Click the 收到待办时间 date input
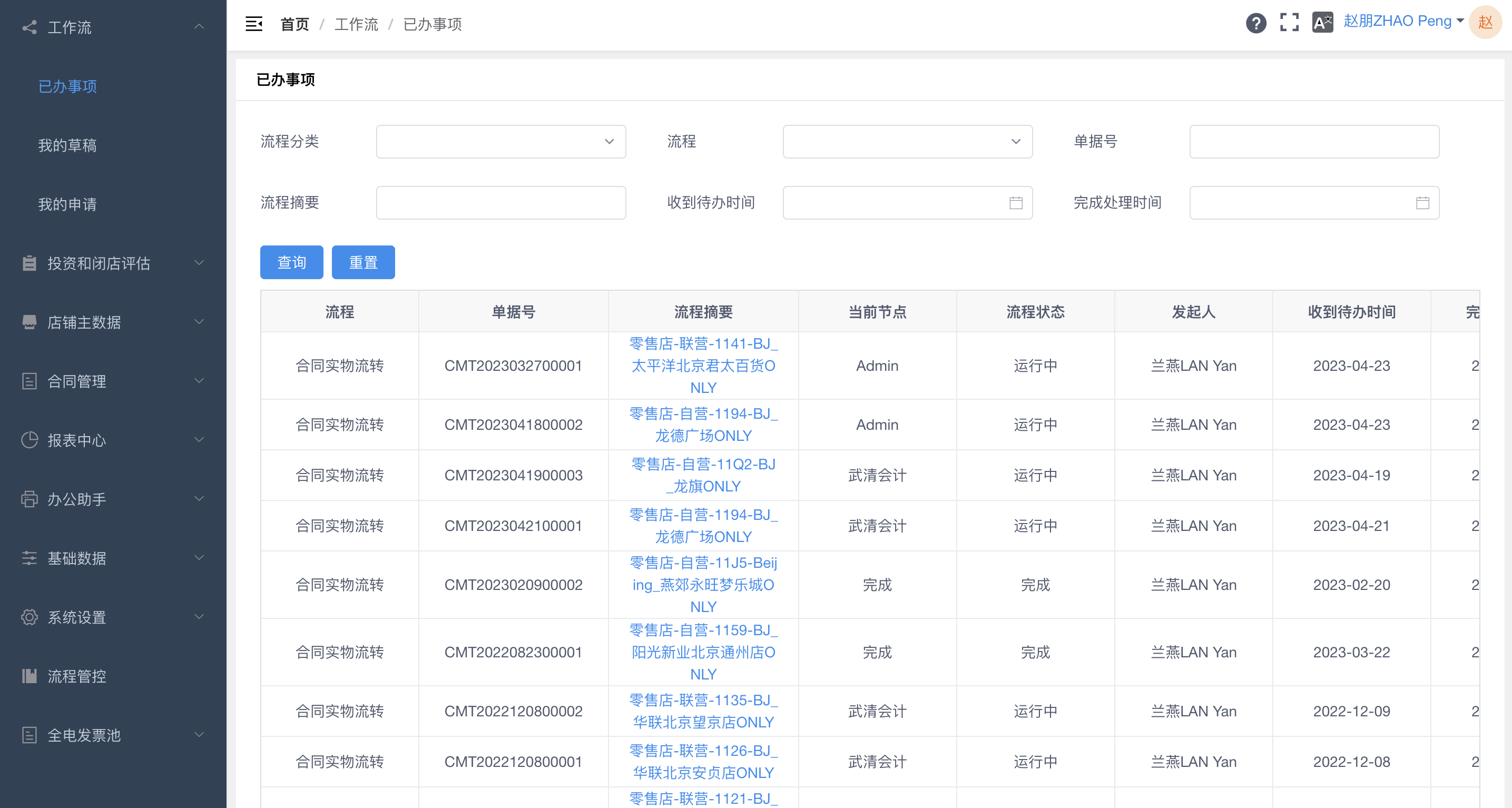This screenshot has width=1512, height=808. [907, 203]
